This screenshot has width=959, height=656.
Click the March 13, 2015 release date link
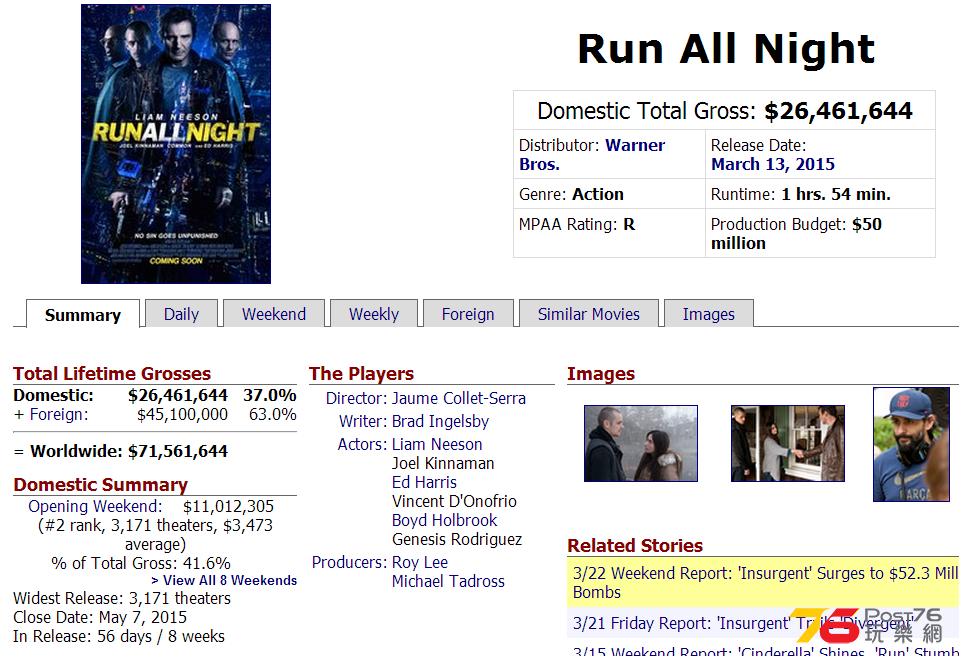coord(772,164)
